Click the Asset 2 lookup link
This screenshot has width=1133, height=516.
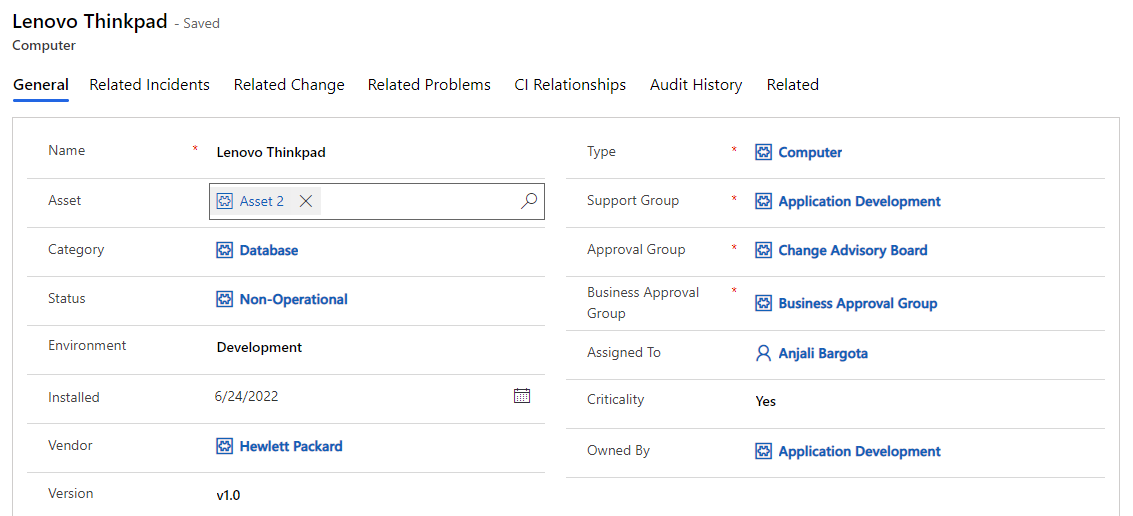click(x=261, y=201)
